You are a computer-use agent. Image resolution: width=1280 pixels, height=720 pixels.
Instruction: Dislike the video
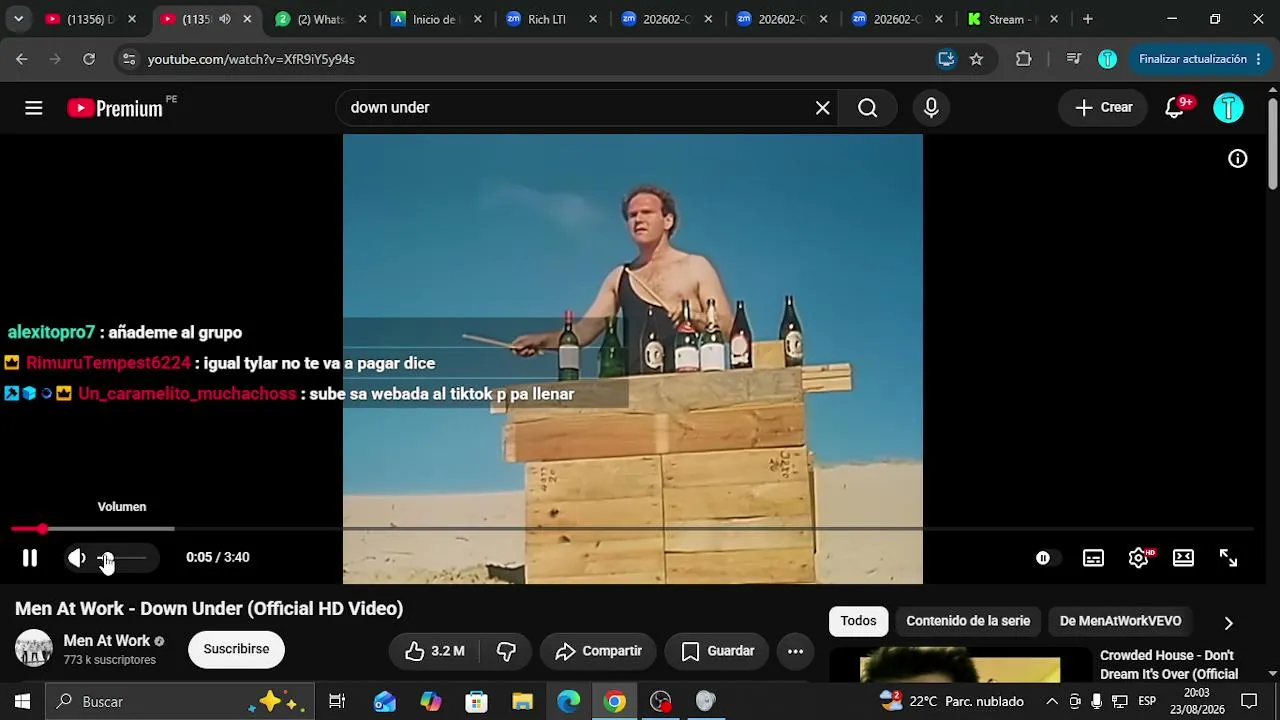click(x=506, y=651)
